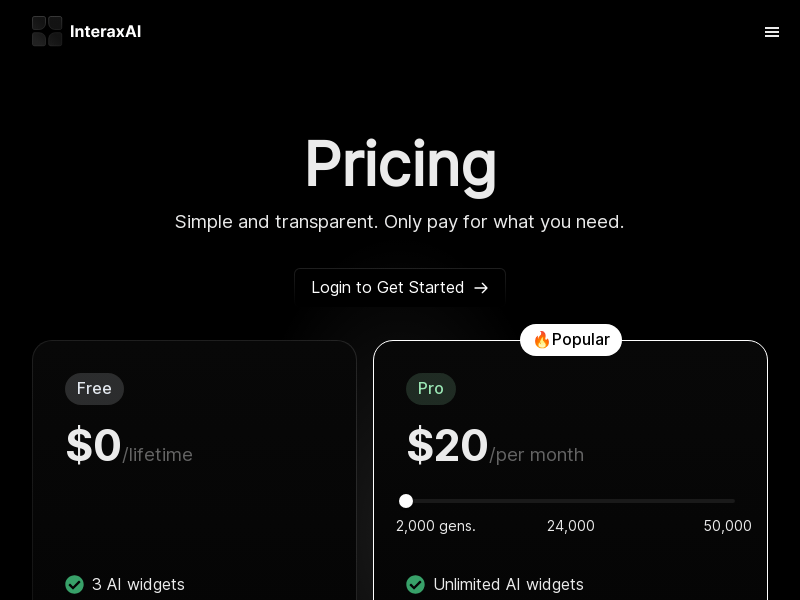Click the arrow icon in Login button
This screenshot has width=800, height=600.
(x=481, y=288)
